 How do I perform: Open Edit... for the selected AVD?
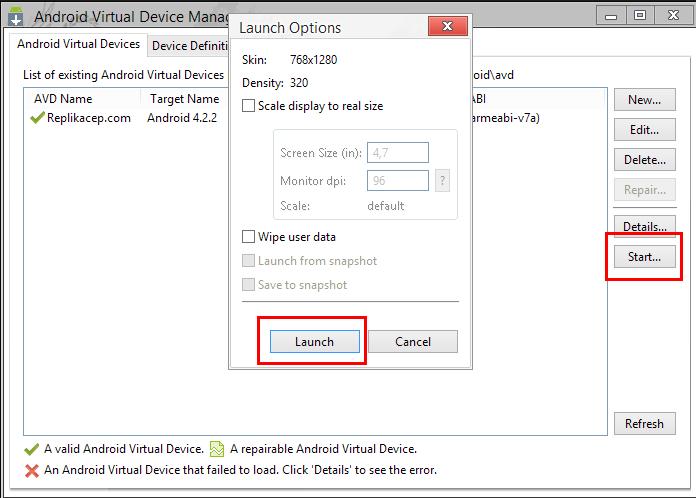point(644,130)
